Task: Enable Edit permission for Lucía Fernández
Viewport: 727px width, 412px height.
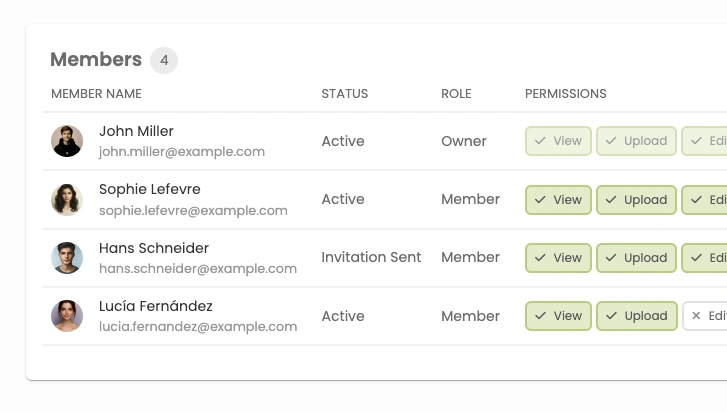Action: (707, 316)
